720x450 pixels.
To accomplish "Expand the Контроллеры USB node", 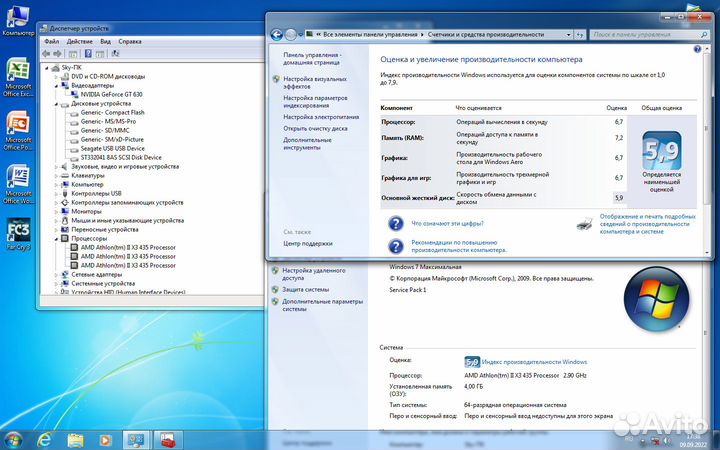I will [56, 193].
